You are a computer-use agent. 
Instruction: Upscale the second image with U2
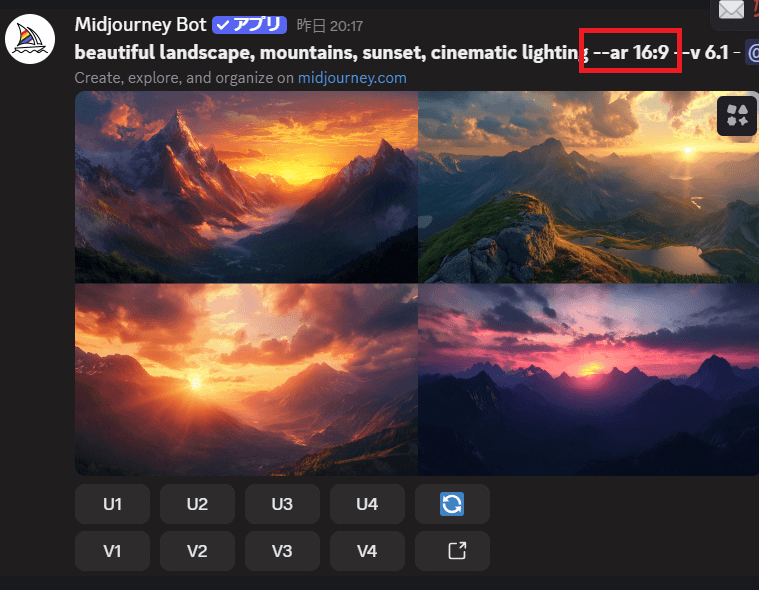[197, 504]
